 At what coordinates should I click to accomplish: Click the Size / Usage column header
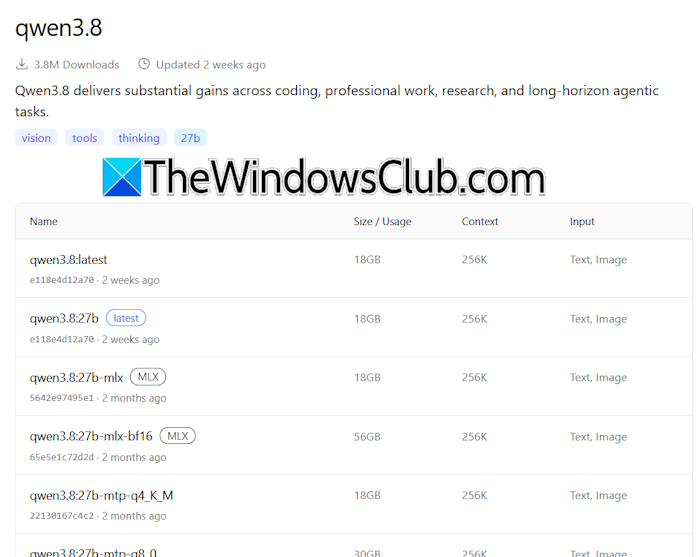383,221
